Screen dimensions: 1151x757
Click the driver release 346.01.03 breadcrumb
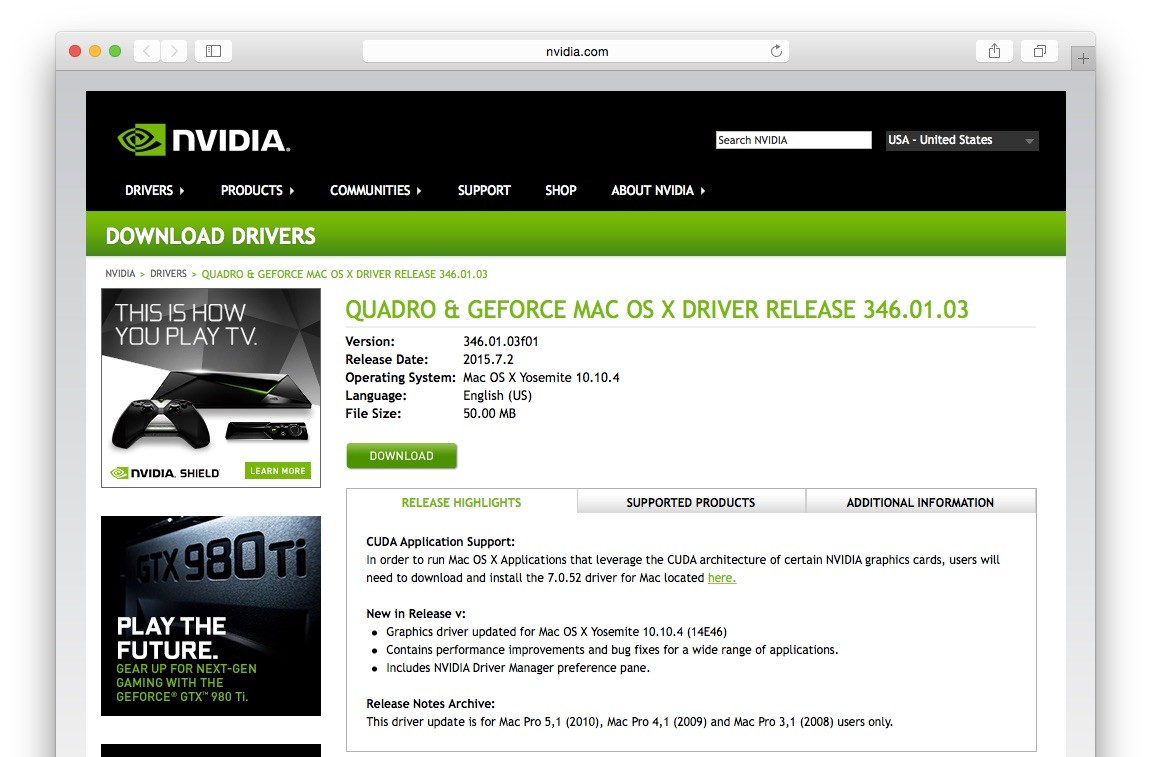344,274
